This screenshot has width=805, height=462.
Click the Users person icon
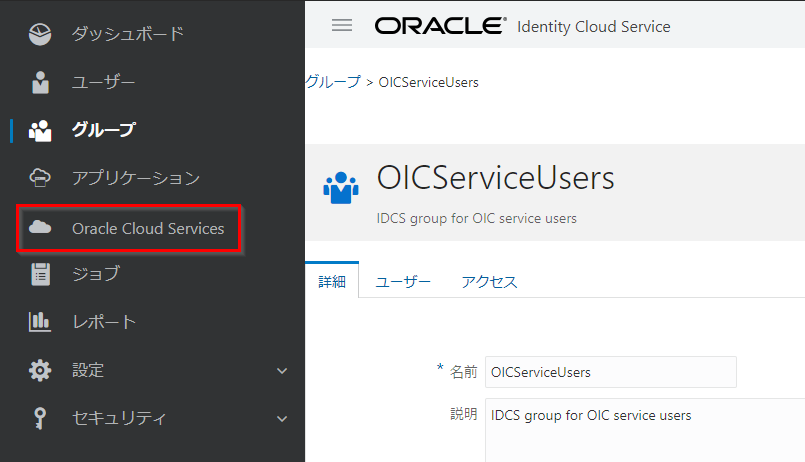click(x=40, y=82)
